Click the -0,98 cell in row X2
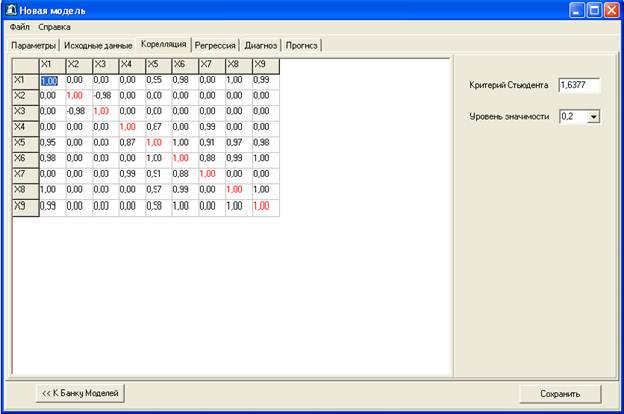The image size is (624, 414). (106, 97)
